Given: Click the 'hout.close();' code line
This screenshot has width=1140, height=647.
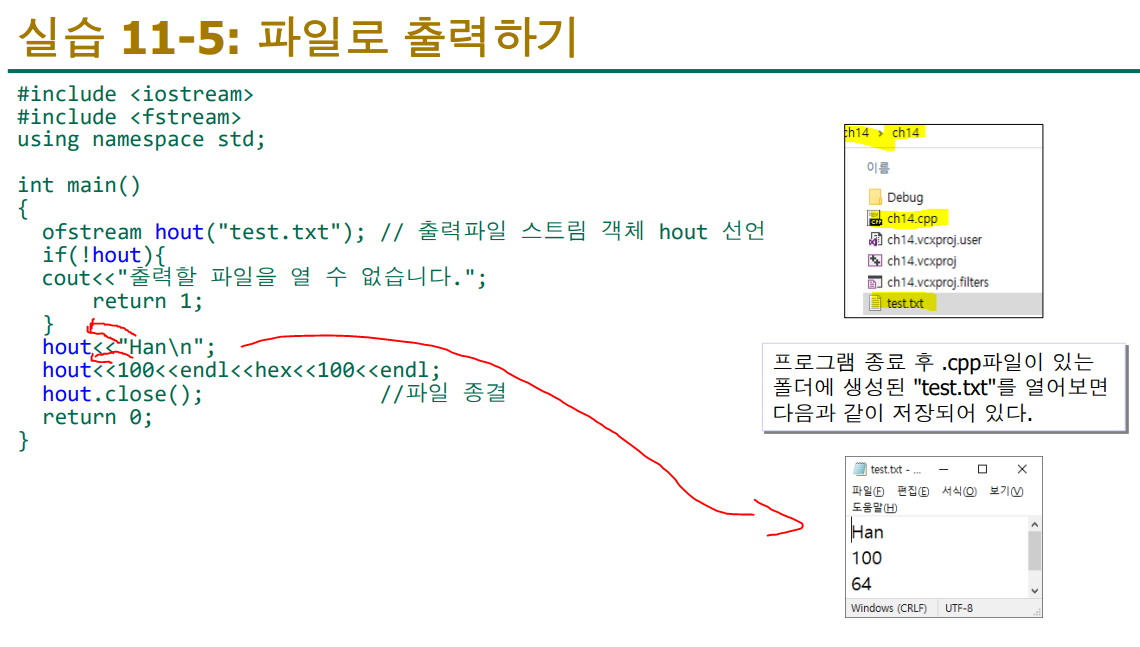Looking at the screenshot, I should coord(122,394).
